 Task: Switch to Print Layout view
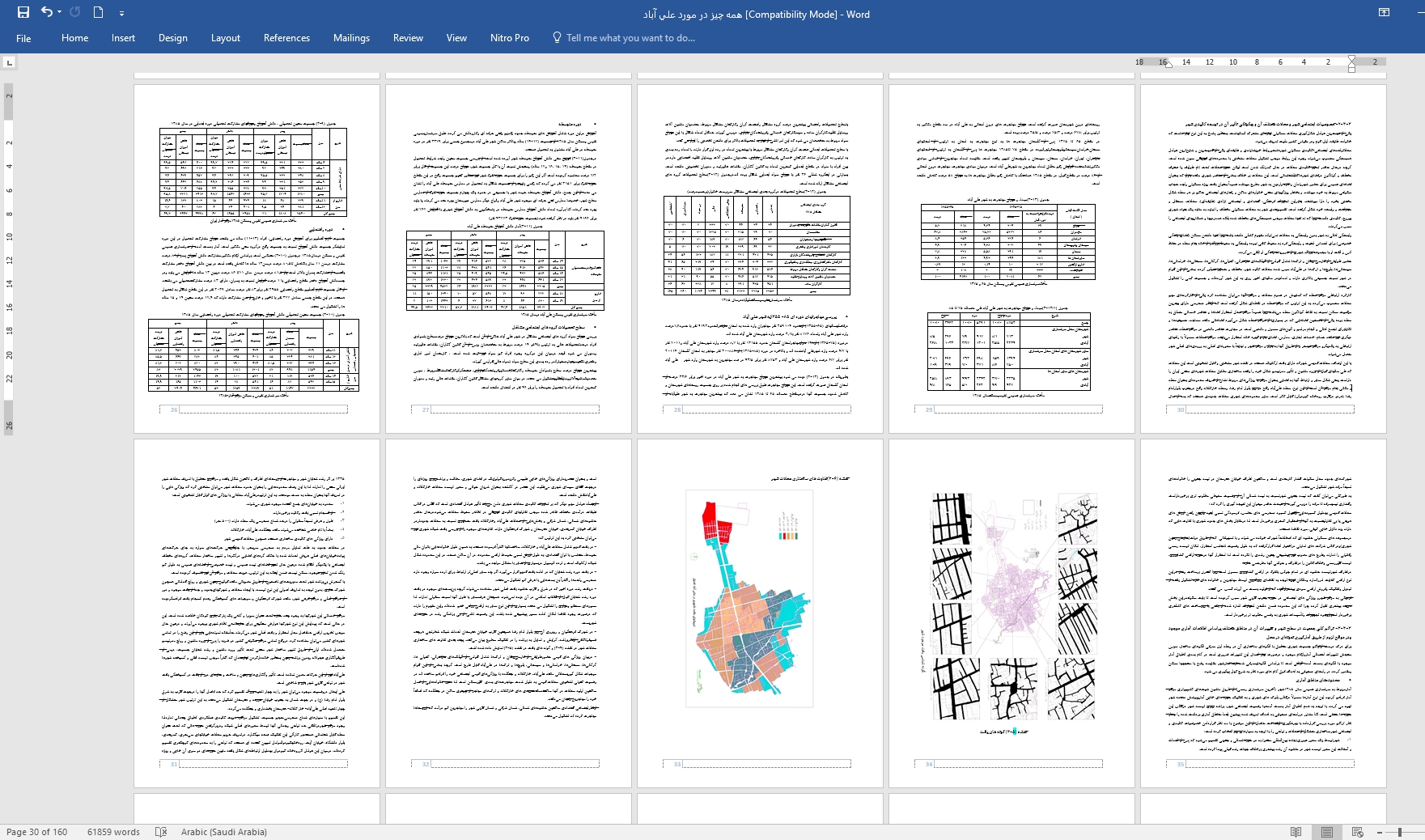1326,832
